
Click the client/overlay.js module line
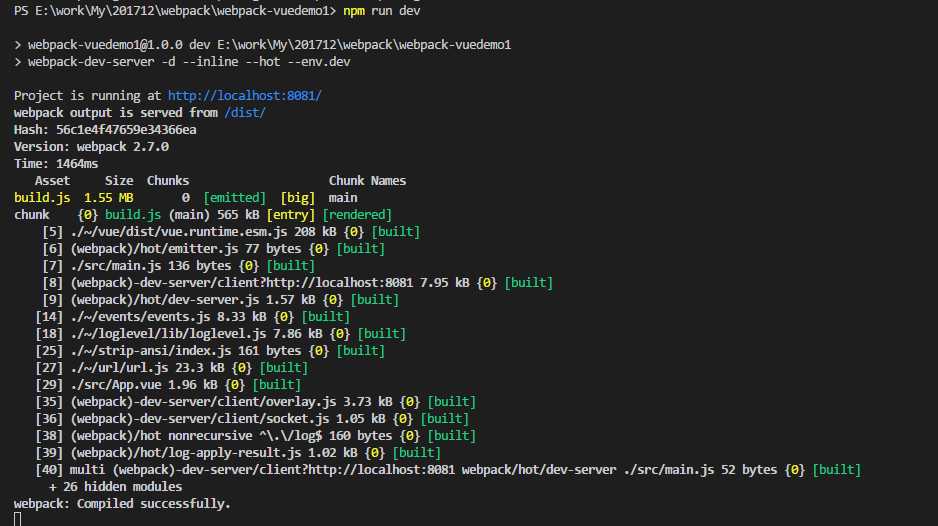click(255, 402)
